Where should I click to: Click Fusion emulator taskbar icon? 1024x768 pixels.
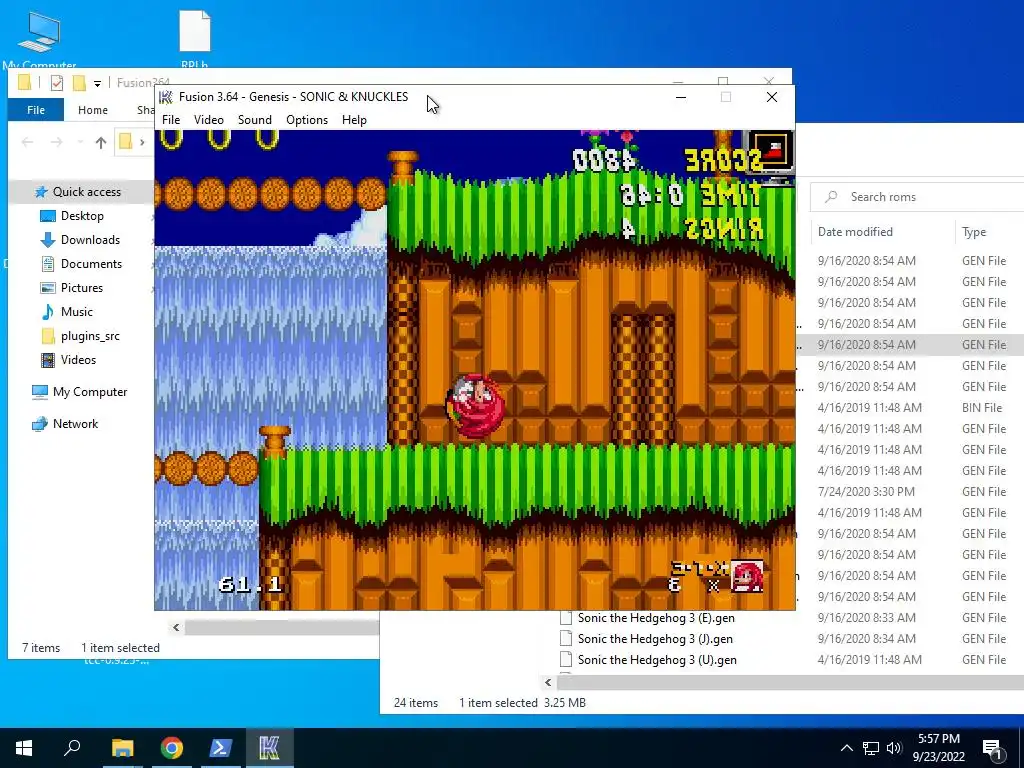(x=269, y=748)
